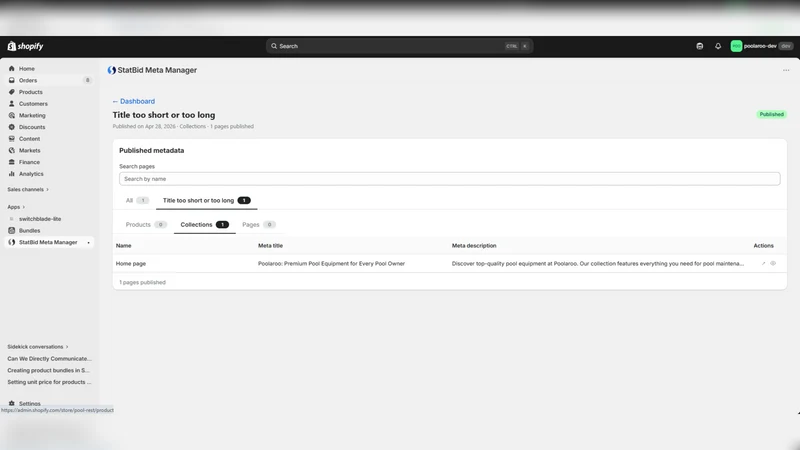This screenshot has height=450, width=800.
Task: Expand Sidekick conversations section
Action: coord(38,347)
